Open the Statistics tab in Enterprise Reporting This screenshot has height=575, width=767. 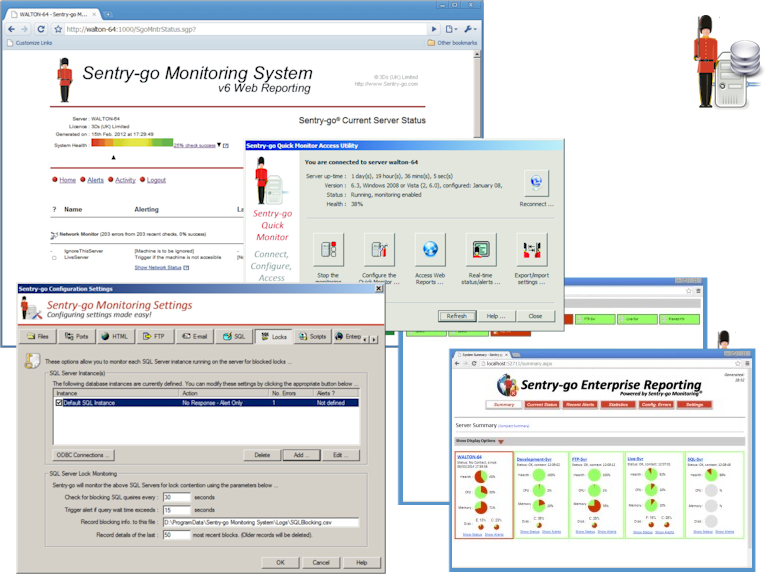click(x=618, y=405)
